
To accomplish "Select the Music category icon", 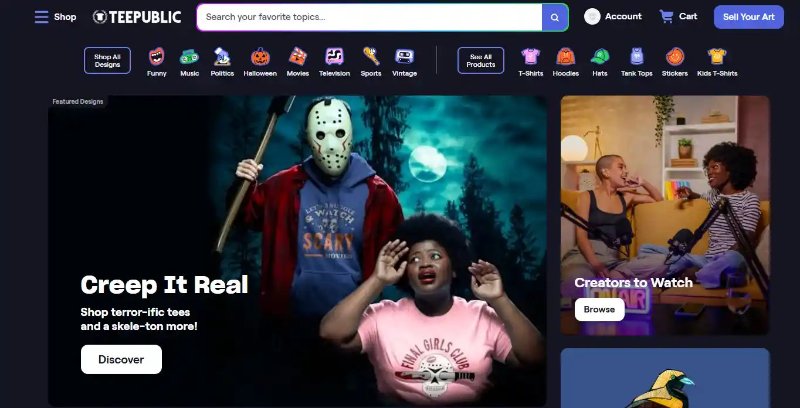I will 189,56.
